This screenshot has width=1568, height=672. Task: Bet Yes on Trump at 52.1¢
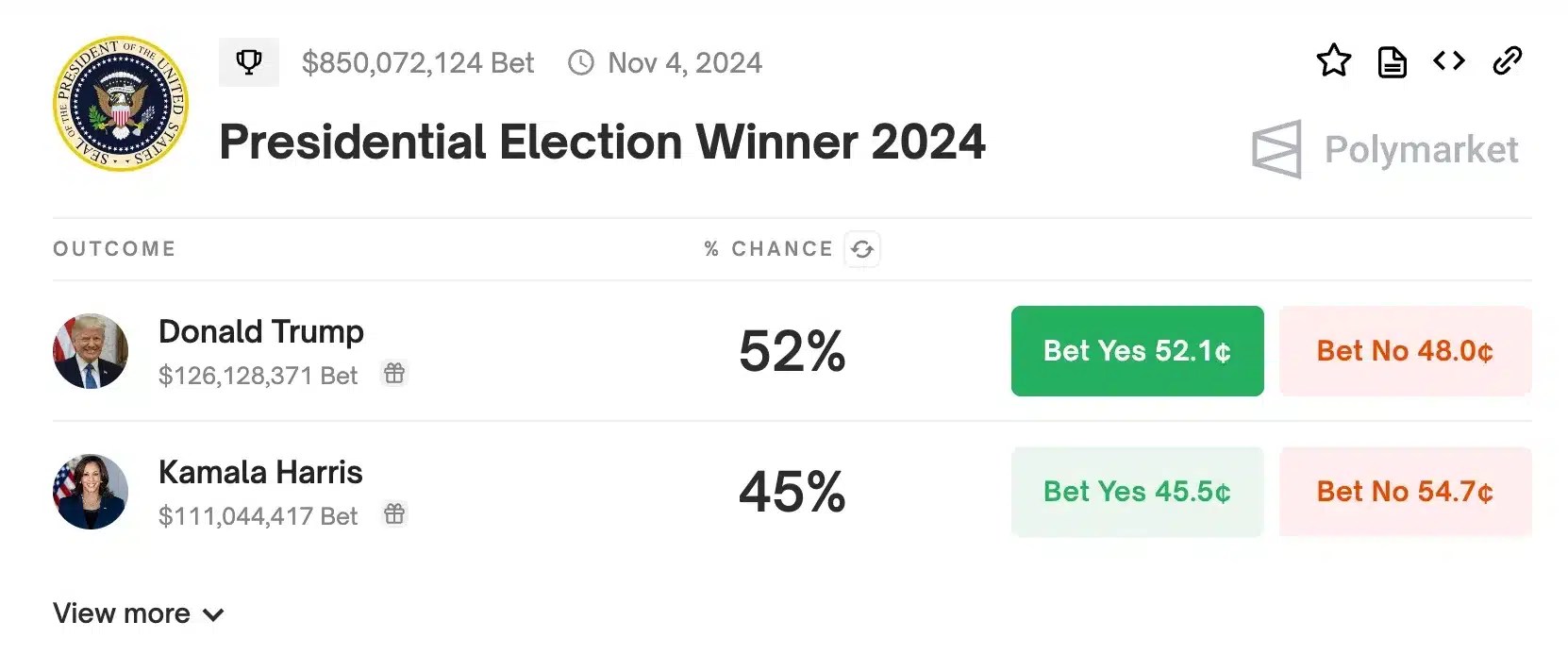coord(1137,351)
